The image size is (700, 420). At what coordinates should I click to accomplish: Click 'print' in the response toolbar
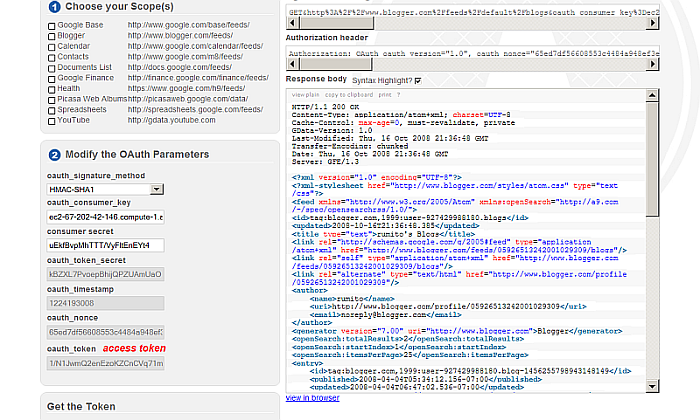point(385,95)
